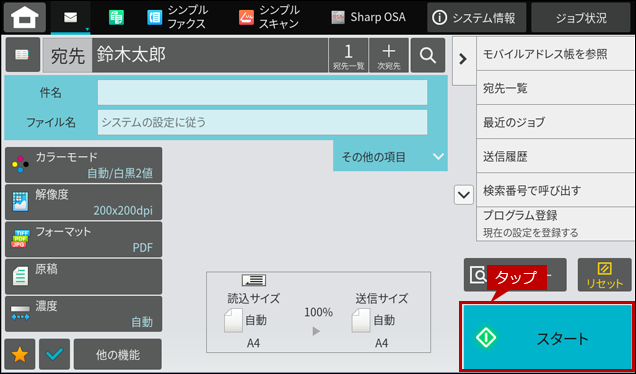Collapse the action panel with the right chevron
Viewport: 636px width, 374px height.
[463, 60]
